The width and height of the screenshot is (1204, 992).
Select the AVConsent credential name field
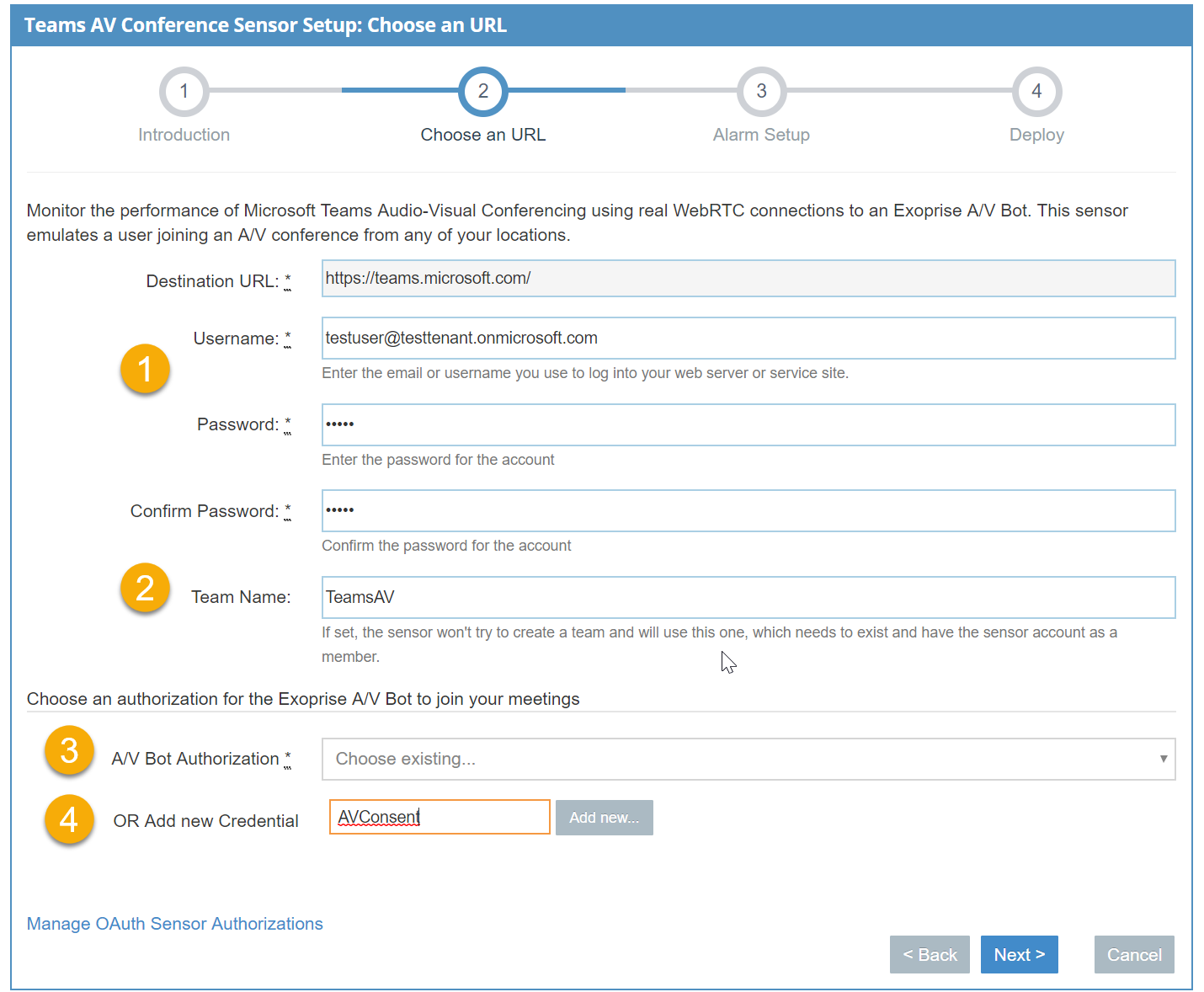click(439, 817)
